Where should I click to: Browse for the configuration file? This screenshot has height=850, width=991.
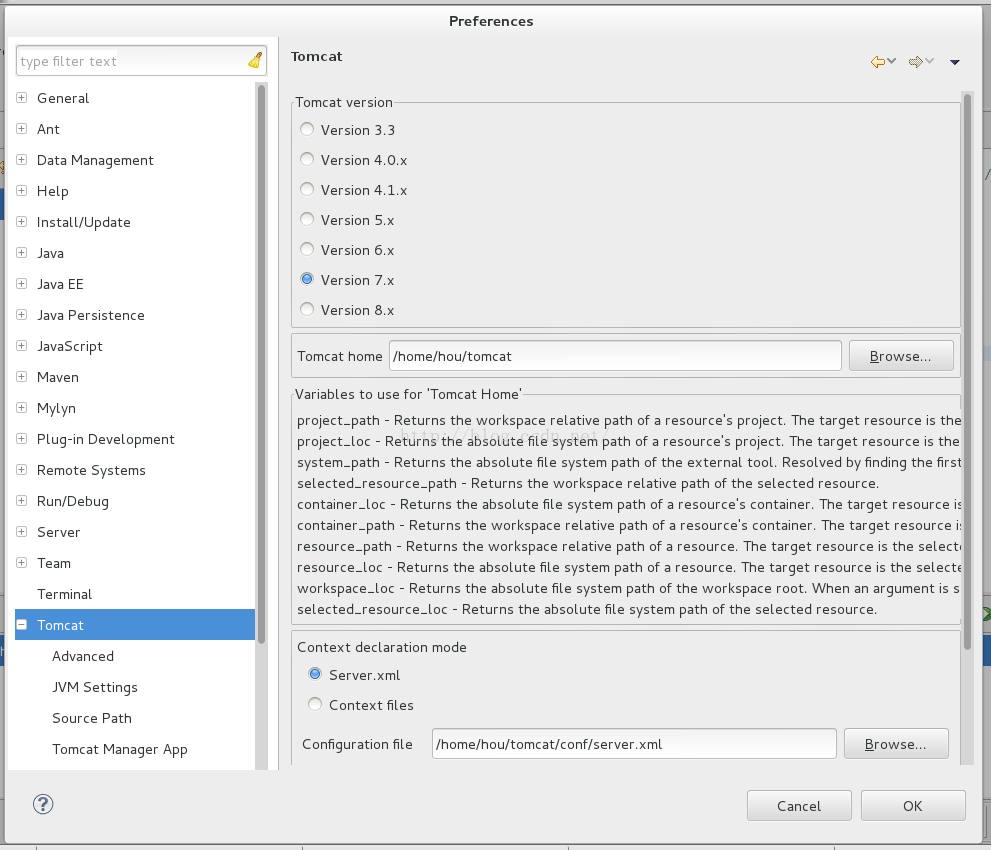pyautogui.click(x=896, y=744)
